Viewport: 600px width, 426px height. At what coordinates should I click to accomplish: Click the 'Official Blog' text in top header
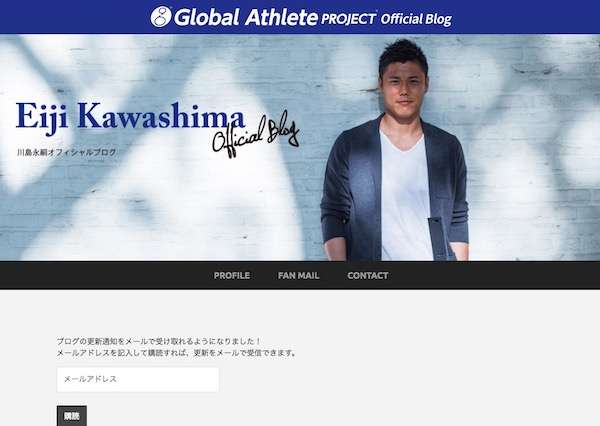pyautogui.click(x=416, y=19)
